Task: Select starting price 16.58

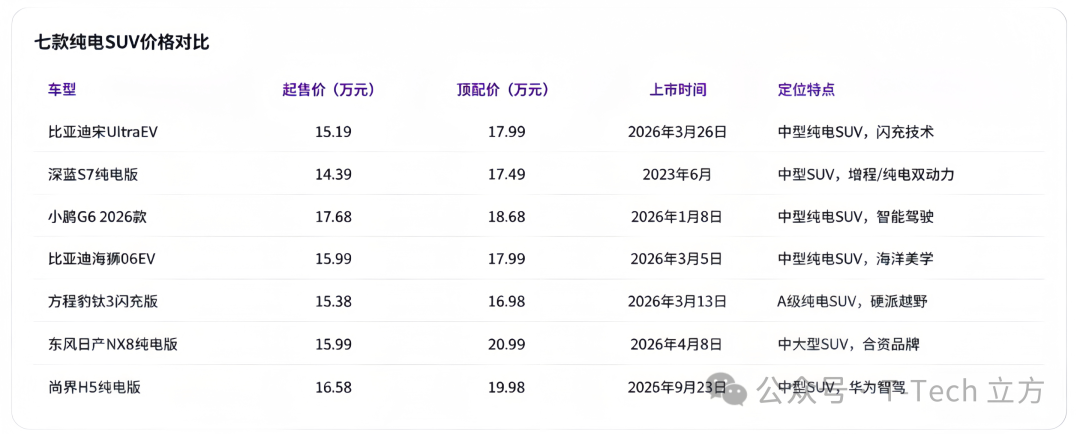Action: tap(333, 387)
